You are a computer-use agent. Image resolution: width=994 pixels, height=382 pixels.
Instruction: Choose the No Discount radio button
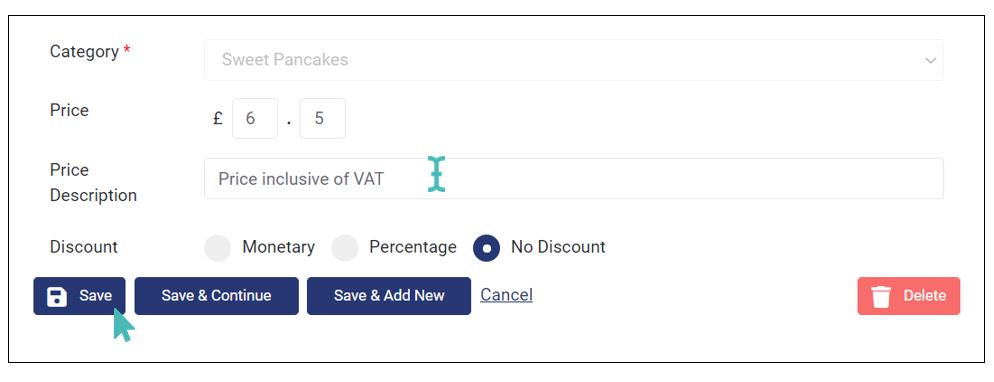click(486, 248)
